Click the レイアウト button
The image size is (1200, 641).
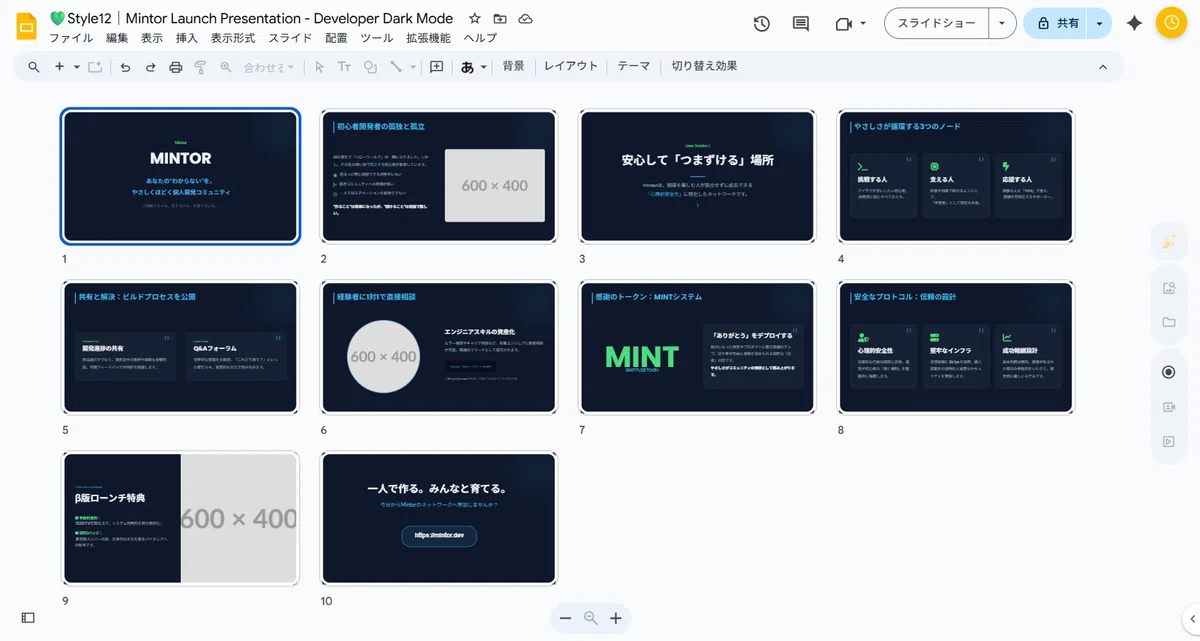pos(571,66)
